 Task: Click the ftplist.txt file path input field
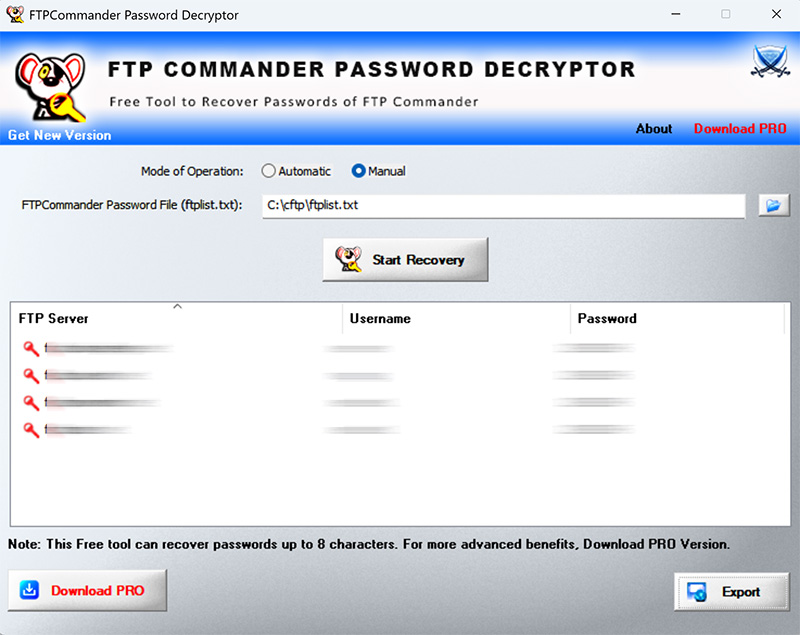503,206
